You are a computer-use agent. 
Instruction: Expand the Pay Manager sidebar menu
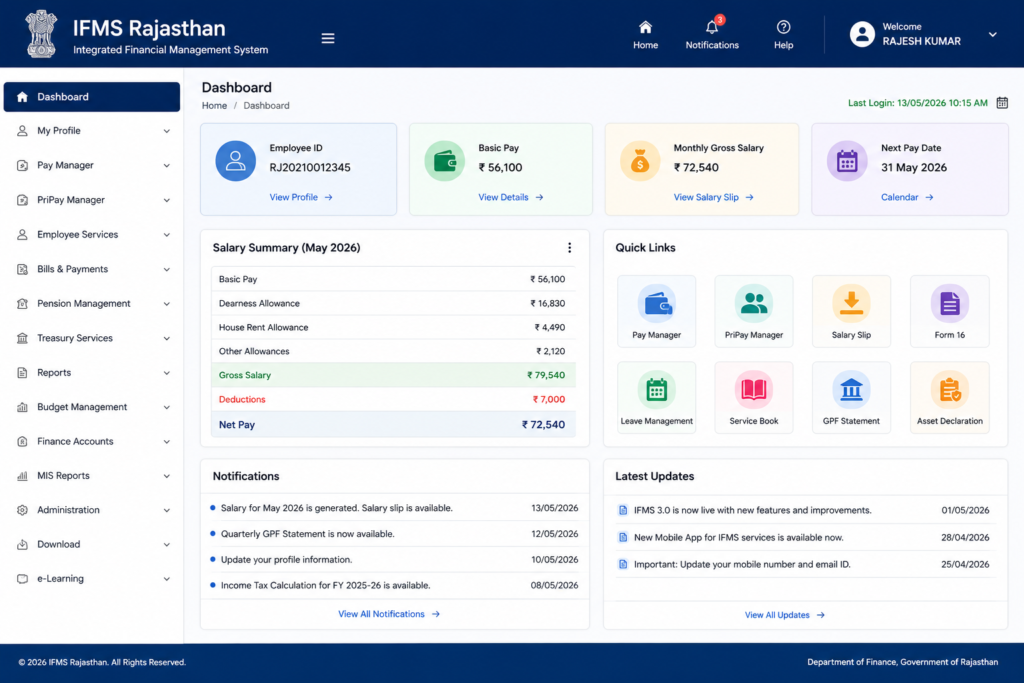pyautogui.click(x=91, y=165)
